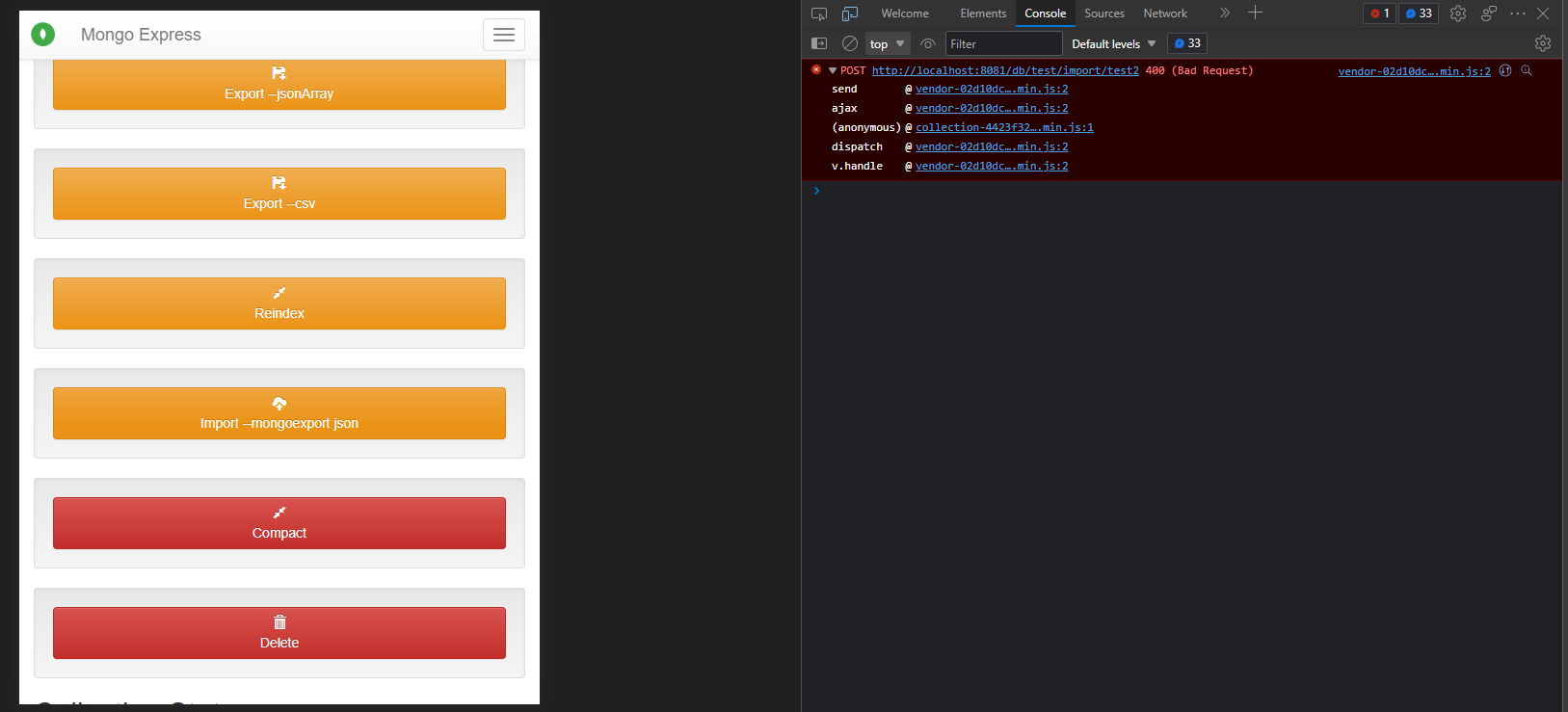Screen dimensions: 1568x712
Task: Click the console Filter input field
Action: click(1003, 43)
